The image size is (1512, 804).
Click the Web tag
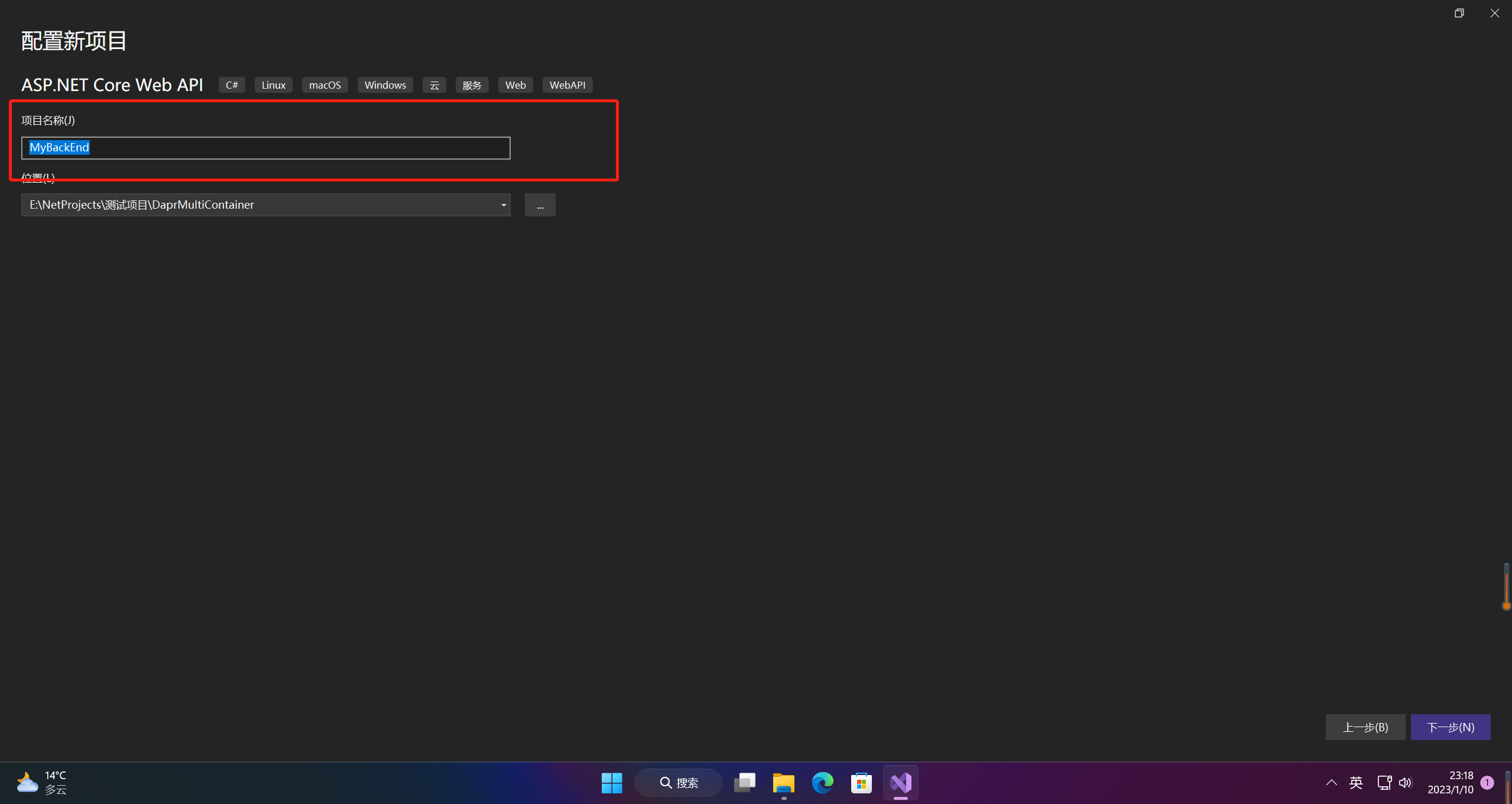(x=515, y=85)
